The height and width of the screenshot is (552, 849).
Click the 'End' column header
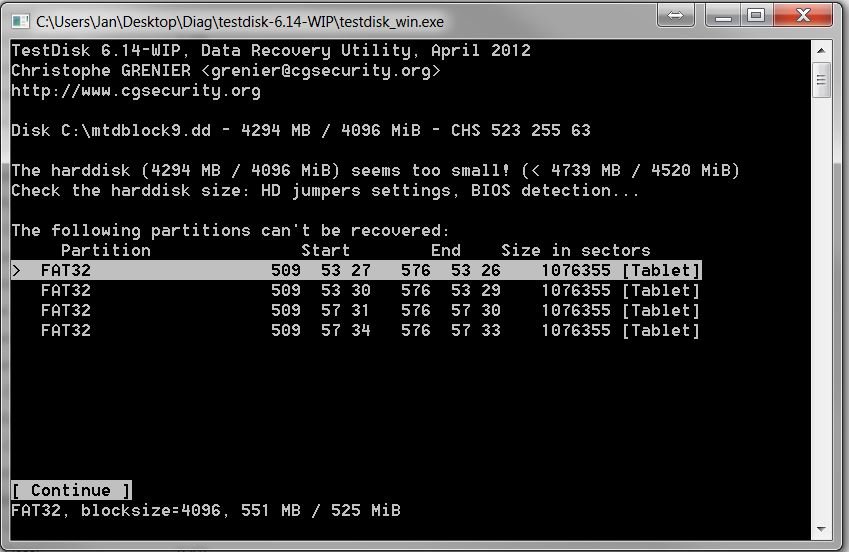click(x=446, y=250)
